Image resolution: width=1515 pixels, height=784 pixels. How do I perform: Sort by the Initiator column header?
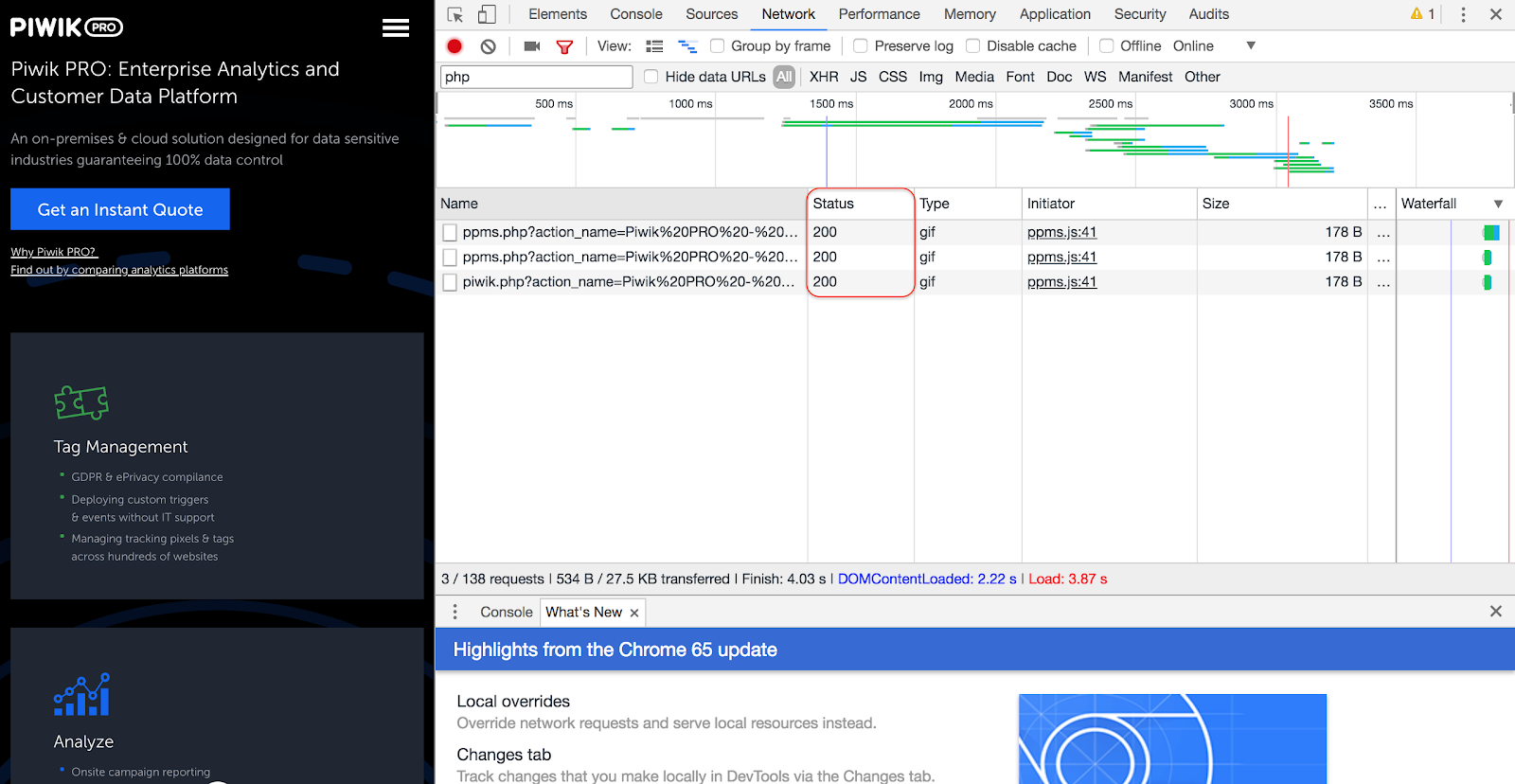point(1110,204)
